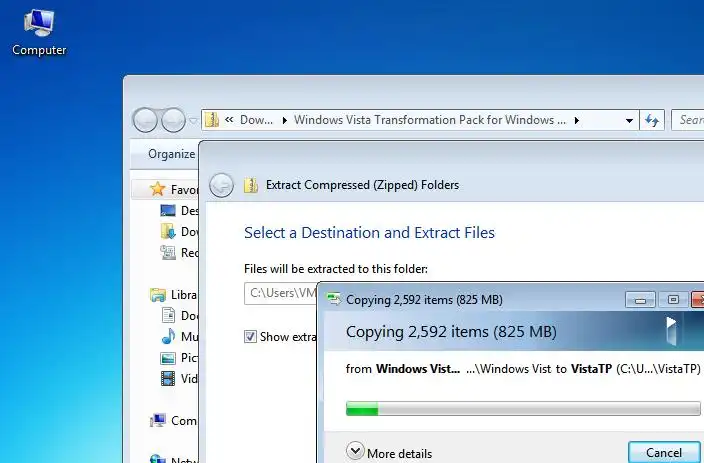Select the Dow... breadcrumb in address bar

pos(256,120)
